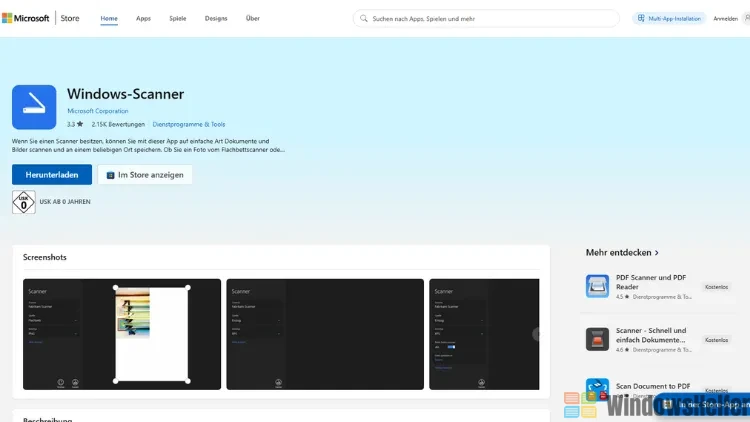The height and width of the screenshot is (422, 750).
Task: Click the next screenshot arrow
Action: pos(537,334)
